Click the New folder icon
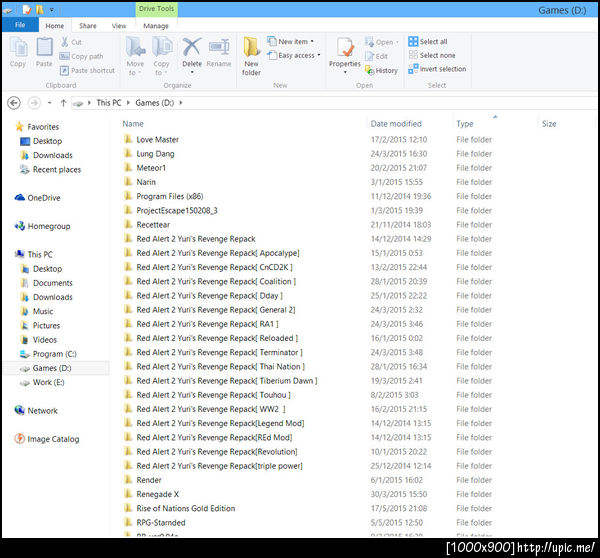The width and height of the screenshot is (600, 558). pyautogui.click(x=251, y=47)
